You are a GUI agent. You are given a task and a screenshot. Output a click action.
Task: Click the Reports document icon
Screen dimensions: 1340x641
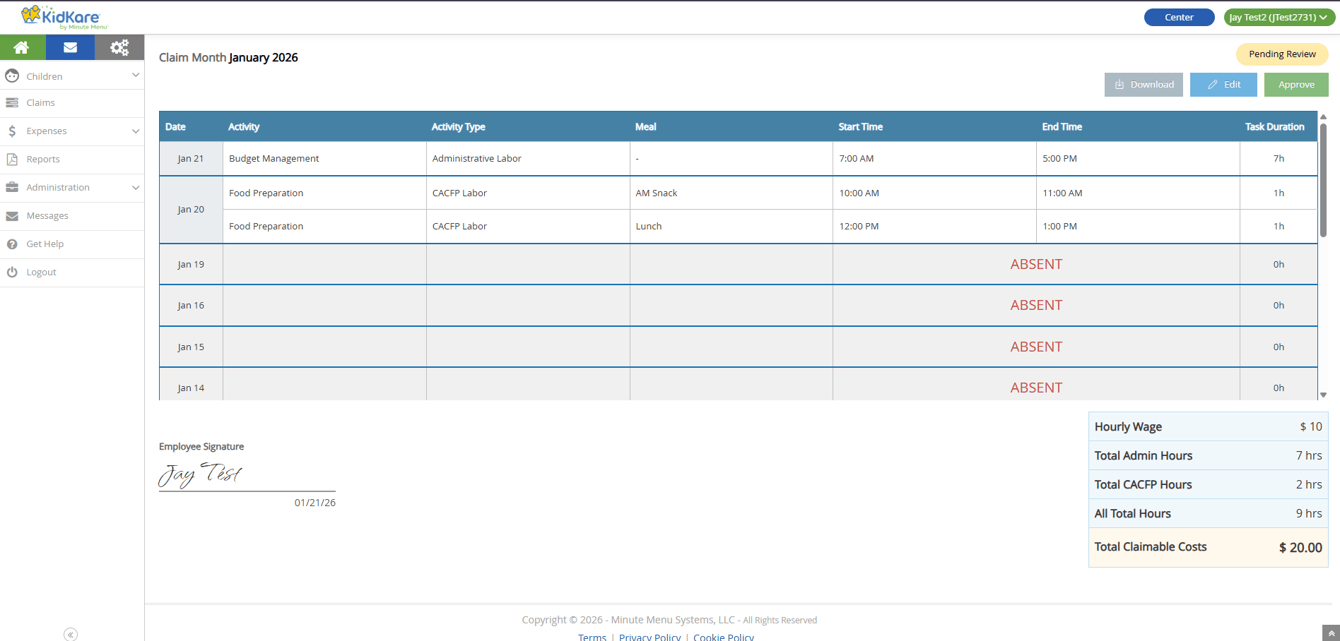click(12, 159)
